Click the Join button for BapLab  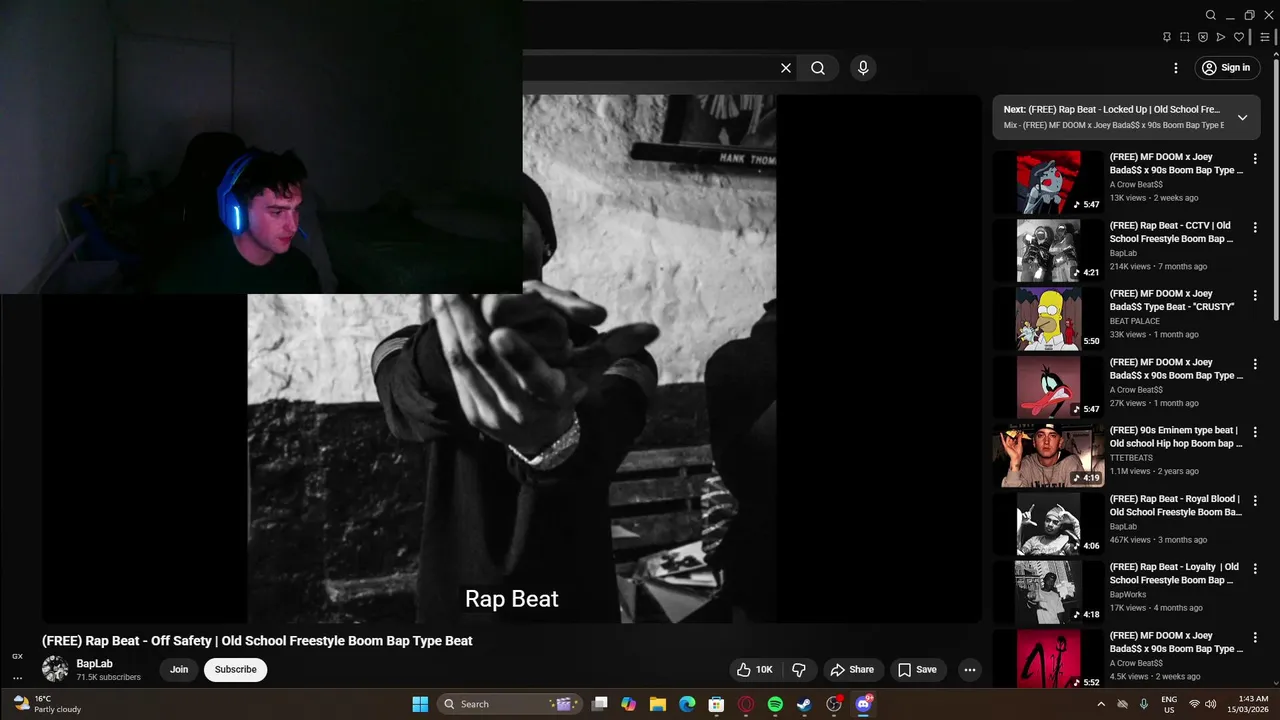click(179, 670)
